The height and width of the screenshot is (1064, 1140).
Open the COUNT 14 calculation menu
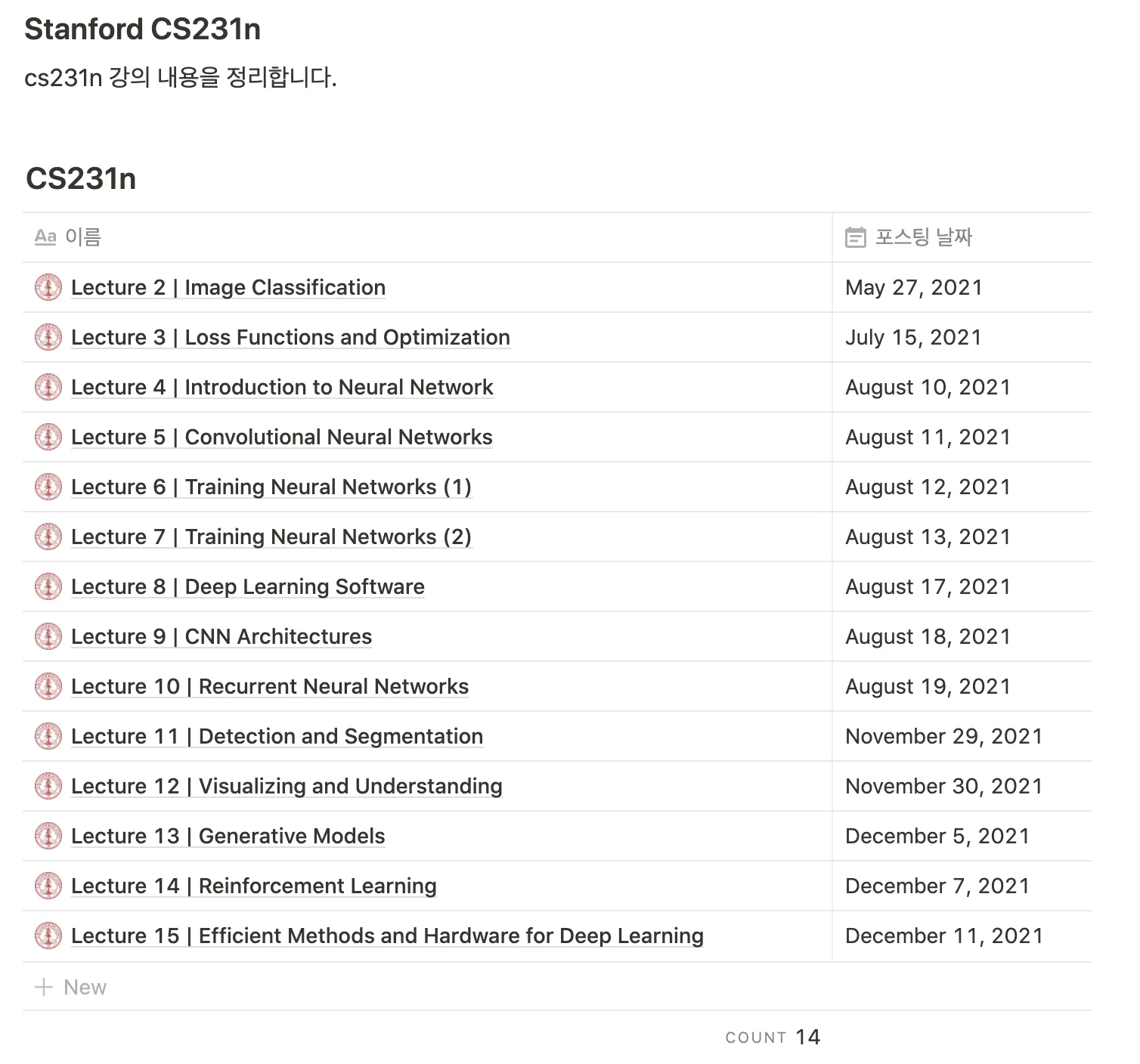(x=773, y=1037)
